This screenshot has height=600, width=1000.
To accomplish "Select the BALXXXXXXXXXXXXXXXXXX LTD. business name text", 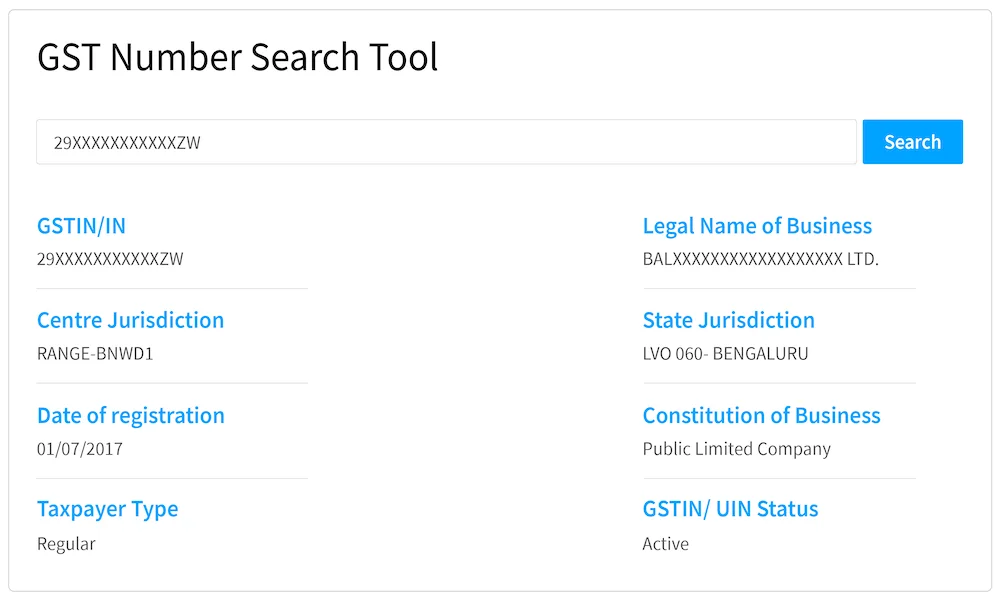I will click(x=760, y=259).
